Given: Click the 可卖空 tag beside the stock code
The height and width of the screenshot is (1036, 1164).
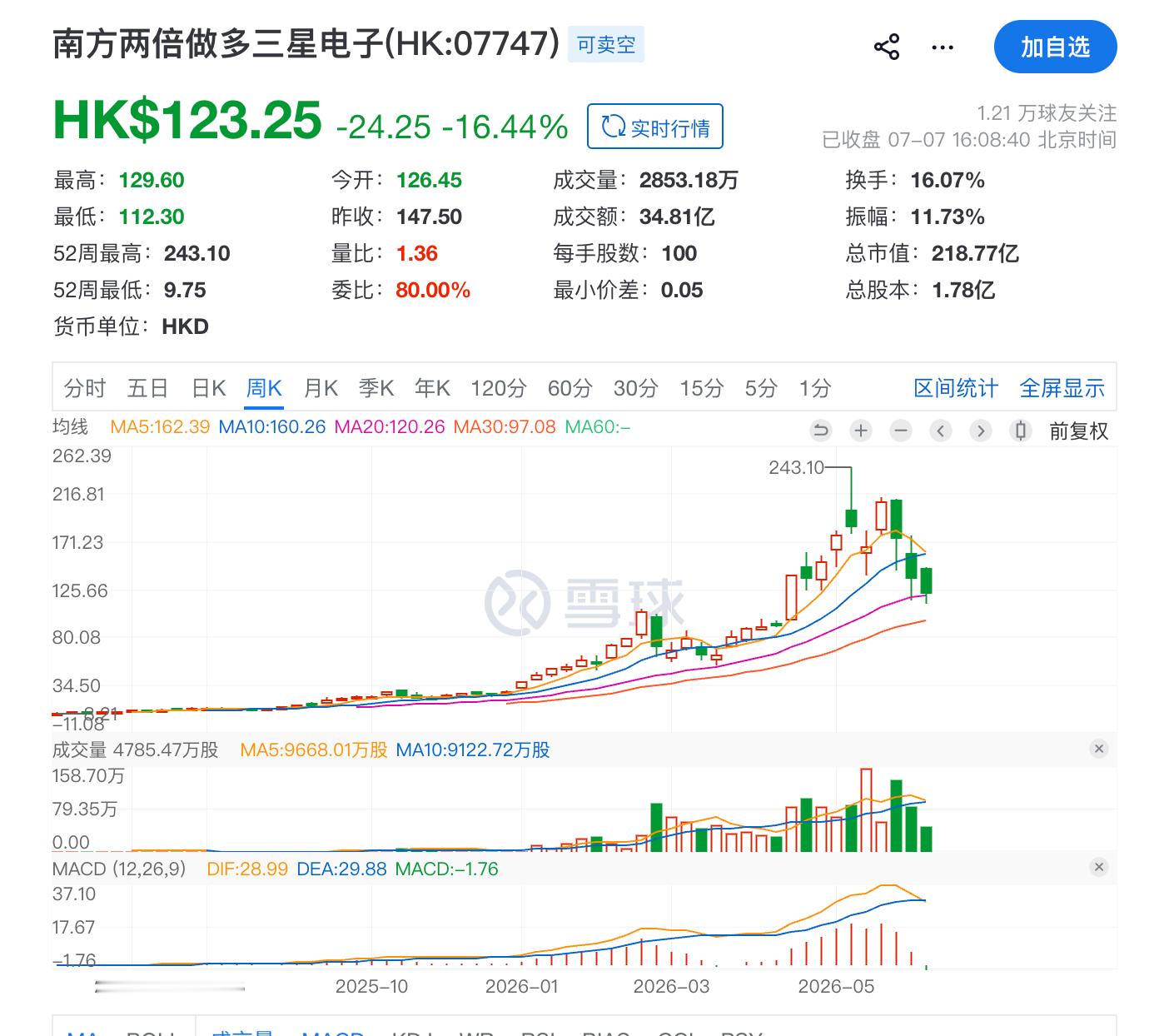Looking at the screenshot, I should (605, 45).
